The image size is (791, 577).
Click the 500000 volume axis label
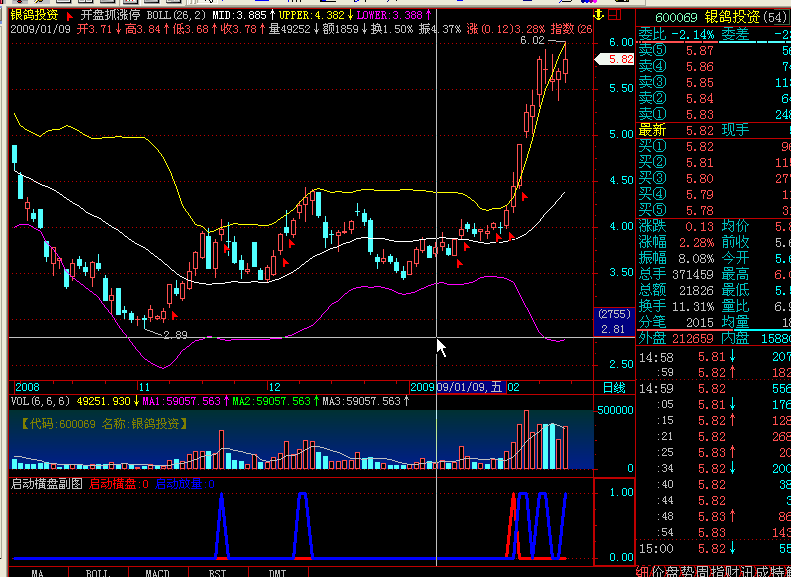[614, 410]
